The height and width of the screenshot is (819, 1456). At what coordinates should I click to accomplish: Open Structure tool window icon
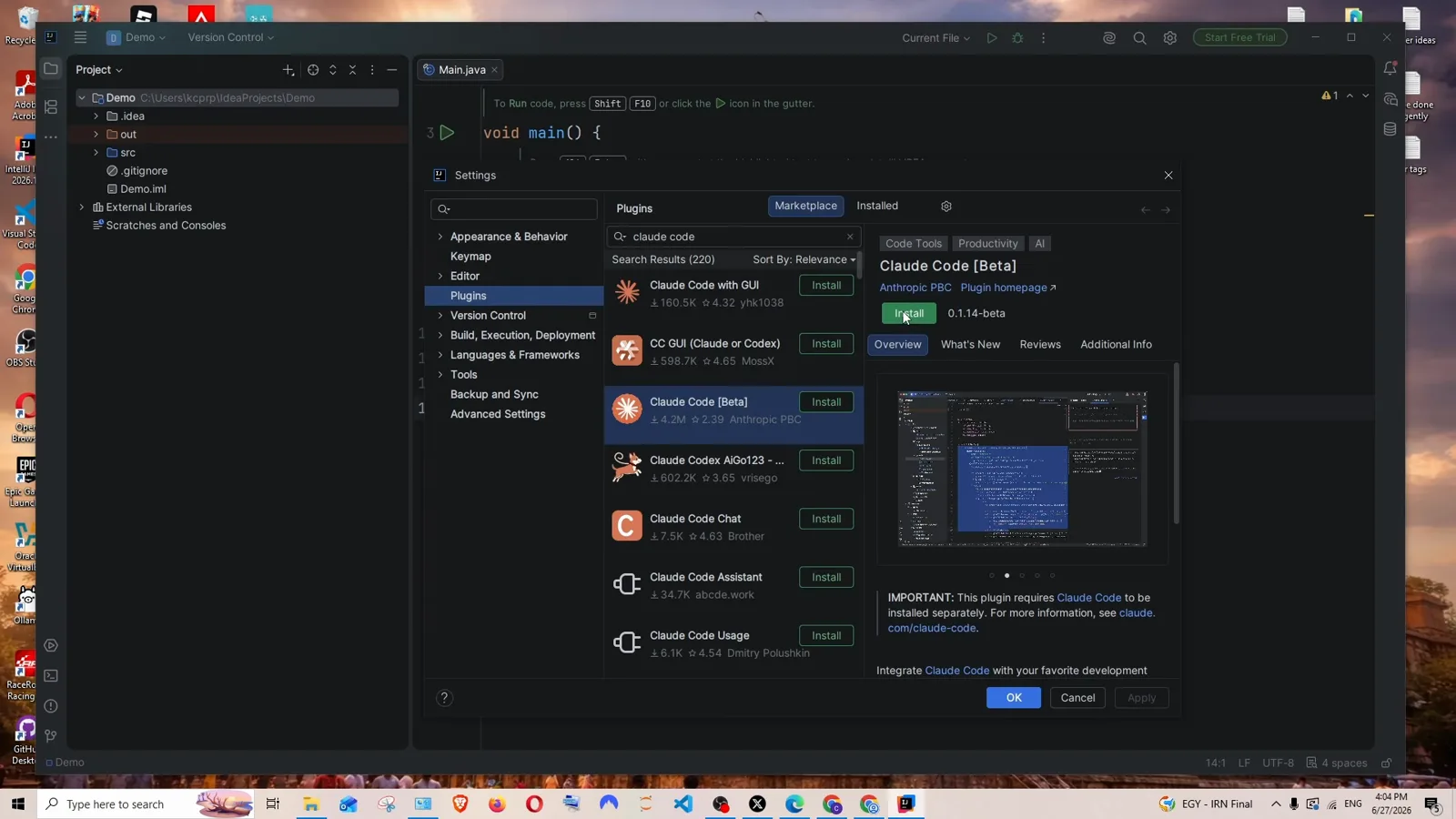pos(51,107)
